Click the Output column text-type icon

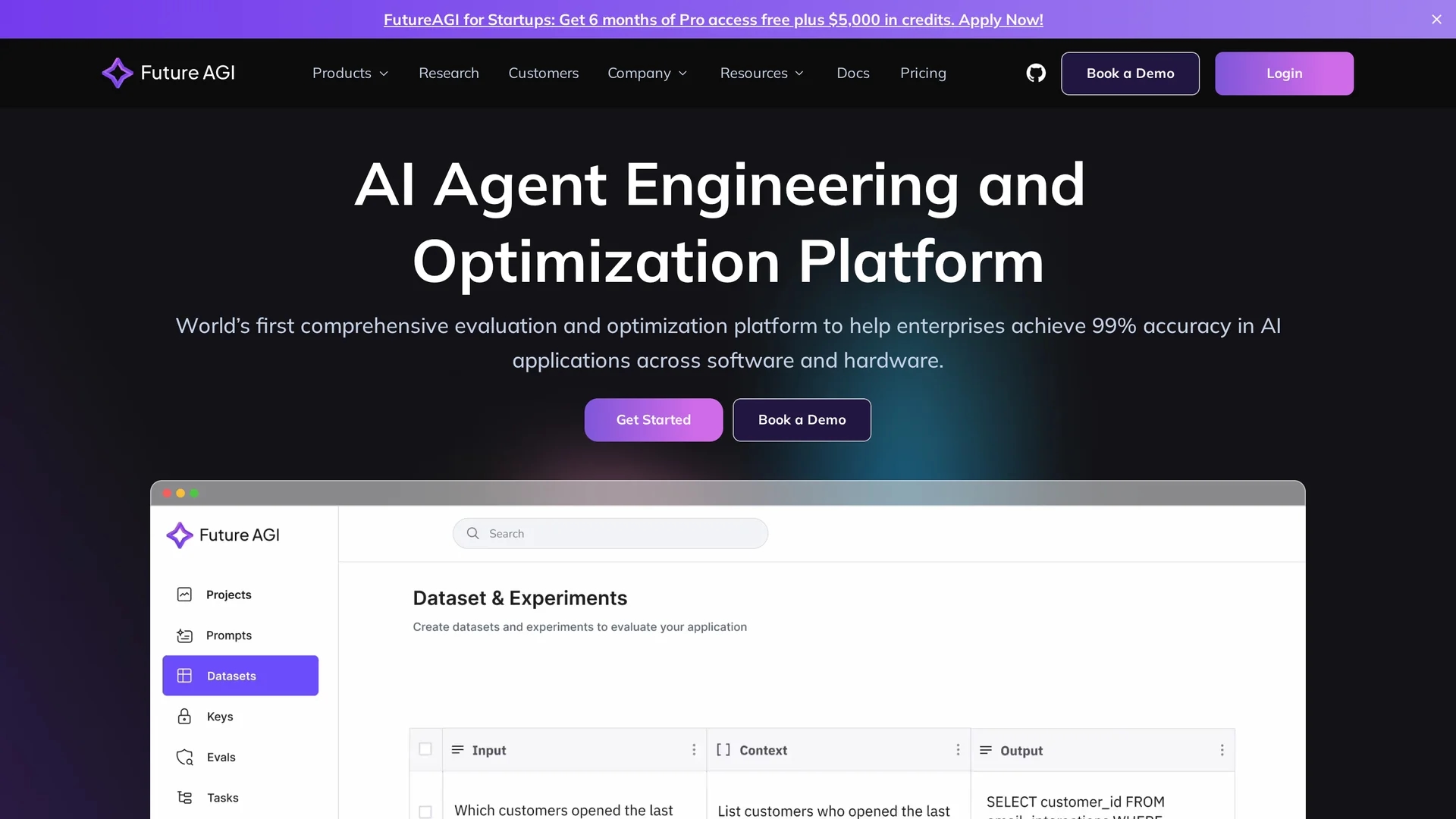coord(986,750)
